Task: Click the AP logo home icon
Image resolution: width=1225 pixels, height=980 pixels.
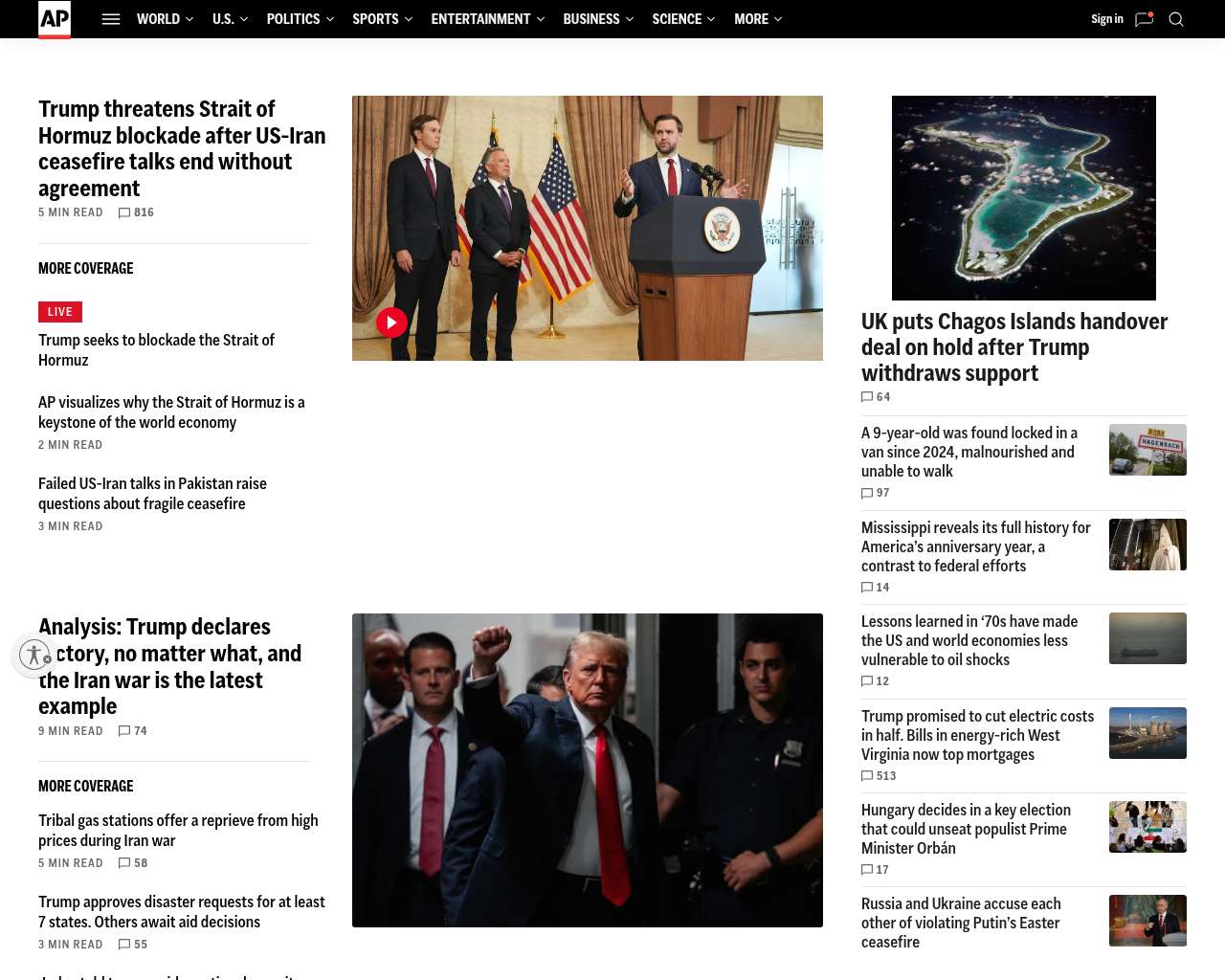Action: [x=55, y=19]
